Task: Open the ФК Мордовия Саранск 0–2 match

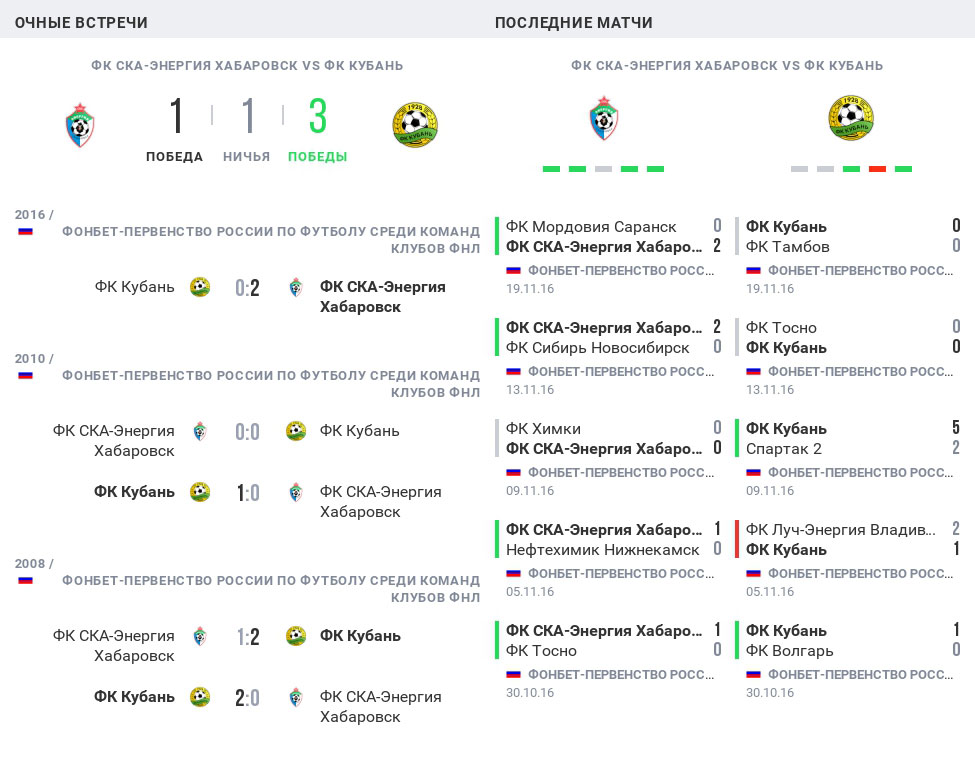Action: tap(612, 236)
